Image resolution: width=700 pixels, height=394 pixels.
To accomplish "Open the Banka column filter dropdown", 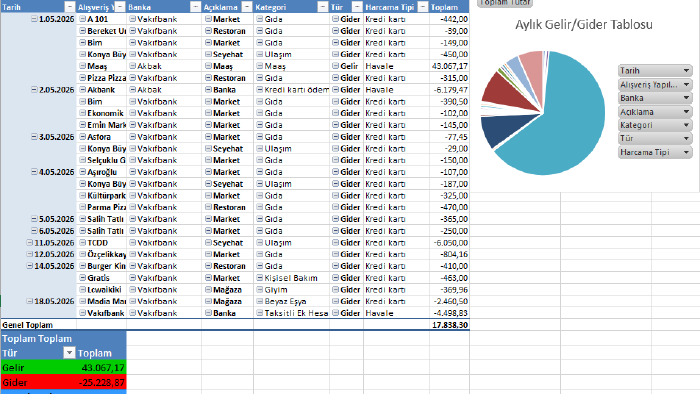I will [195, 7].
